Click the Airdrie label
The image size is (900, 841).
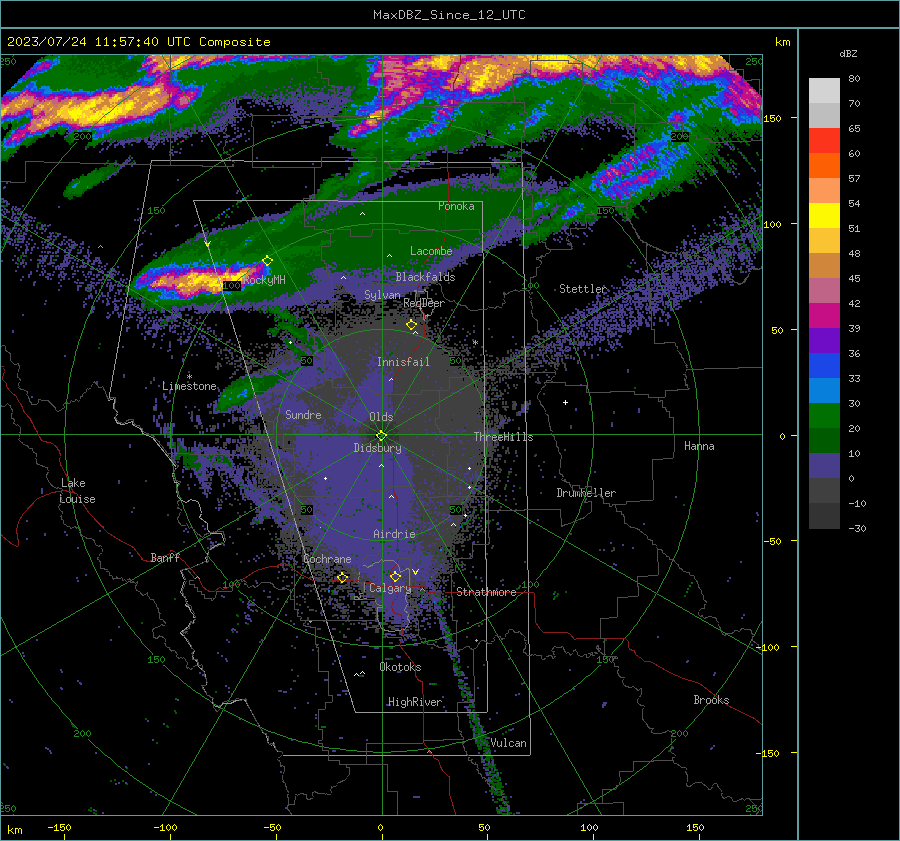[x=394, y=534]
